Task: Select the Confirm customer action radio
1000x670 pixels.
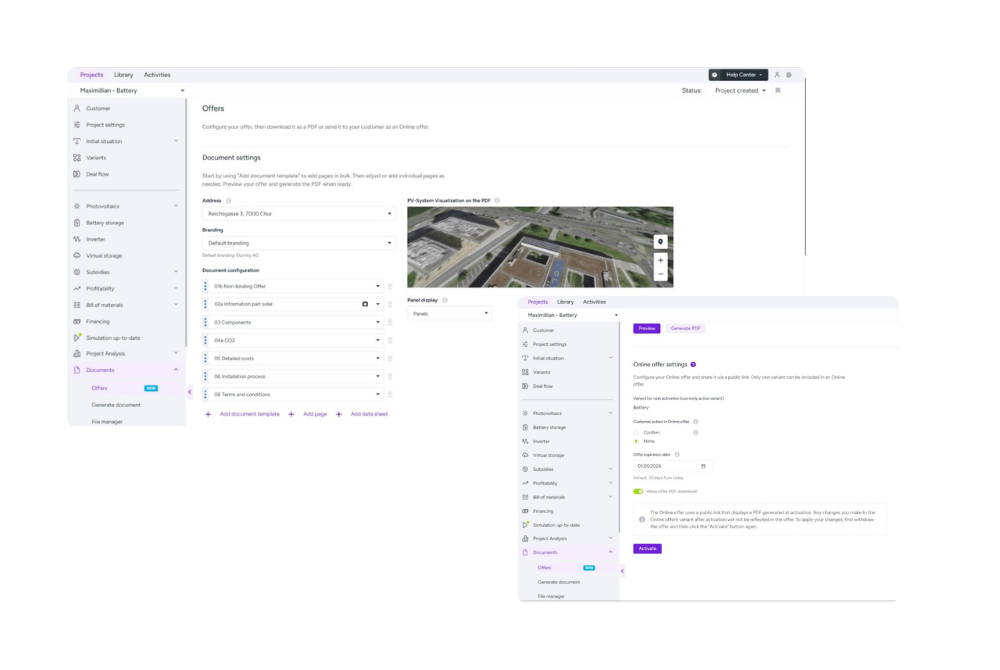Action: click(x=636, y=432)
